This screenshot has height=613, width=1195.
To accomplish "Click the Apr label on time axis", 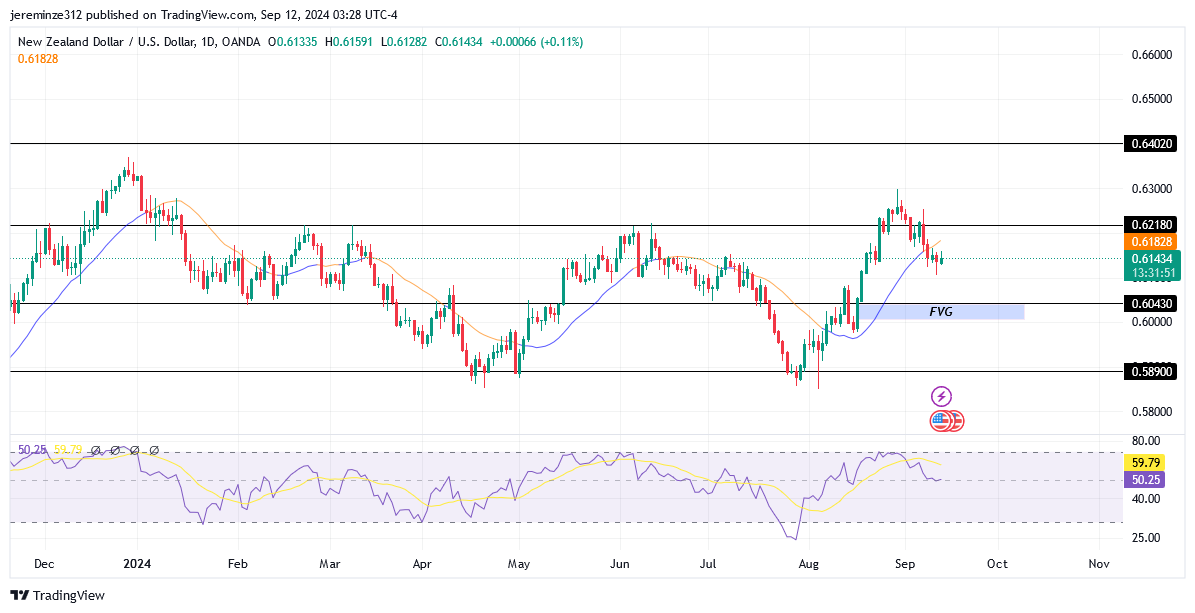I will [x=421, y=564].
